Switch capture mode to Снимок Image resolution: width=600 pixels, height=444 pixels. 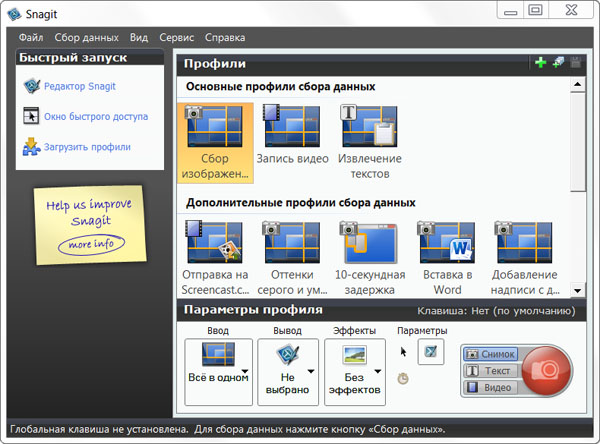point(491,354)
